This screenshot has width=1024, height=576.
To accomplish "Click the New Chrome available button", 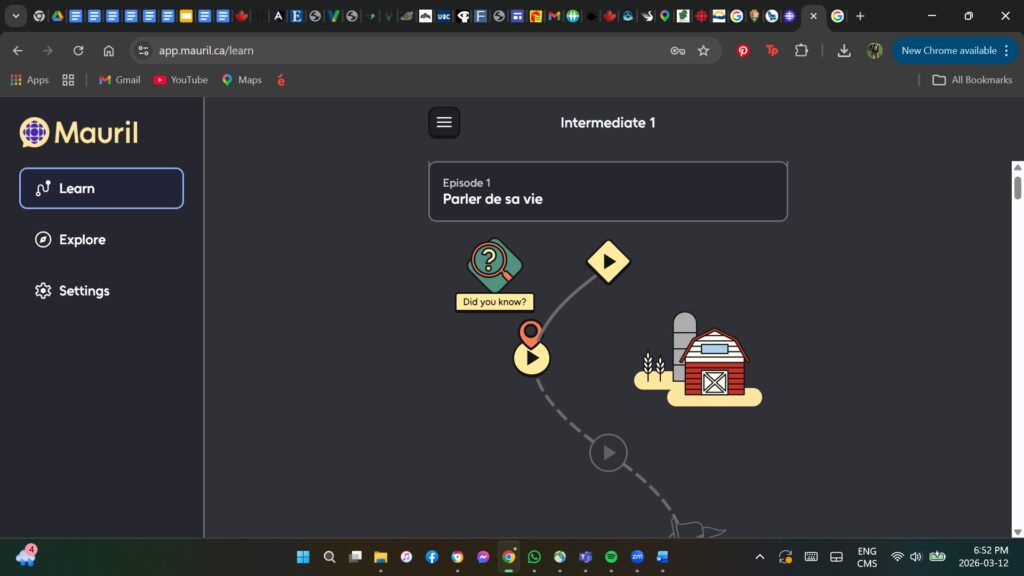I will click(x=954, y=50).
